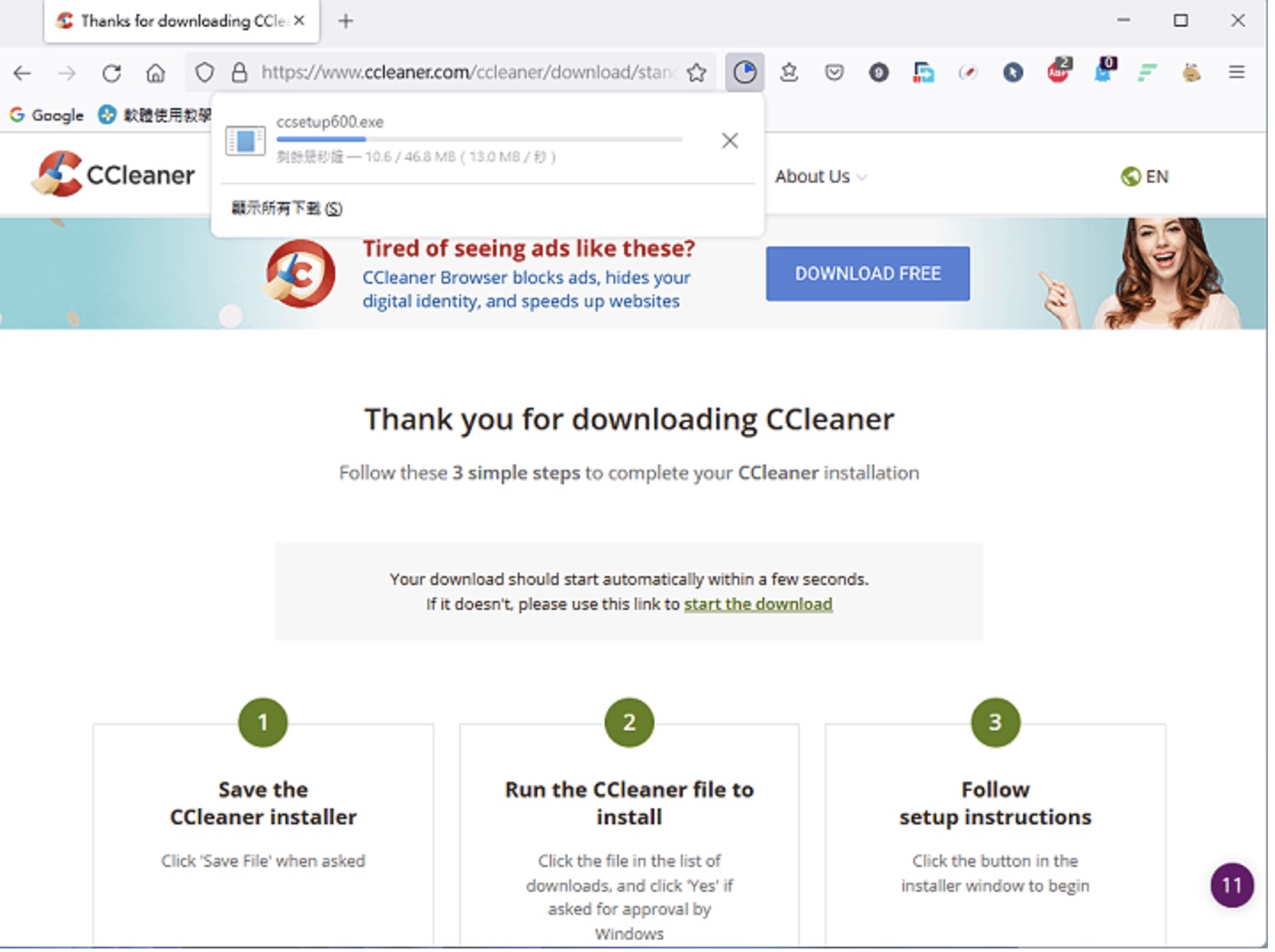Toggle the downloads panel button
This screenshot has width=1275, height=952.
(x=745, y=73)
